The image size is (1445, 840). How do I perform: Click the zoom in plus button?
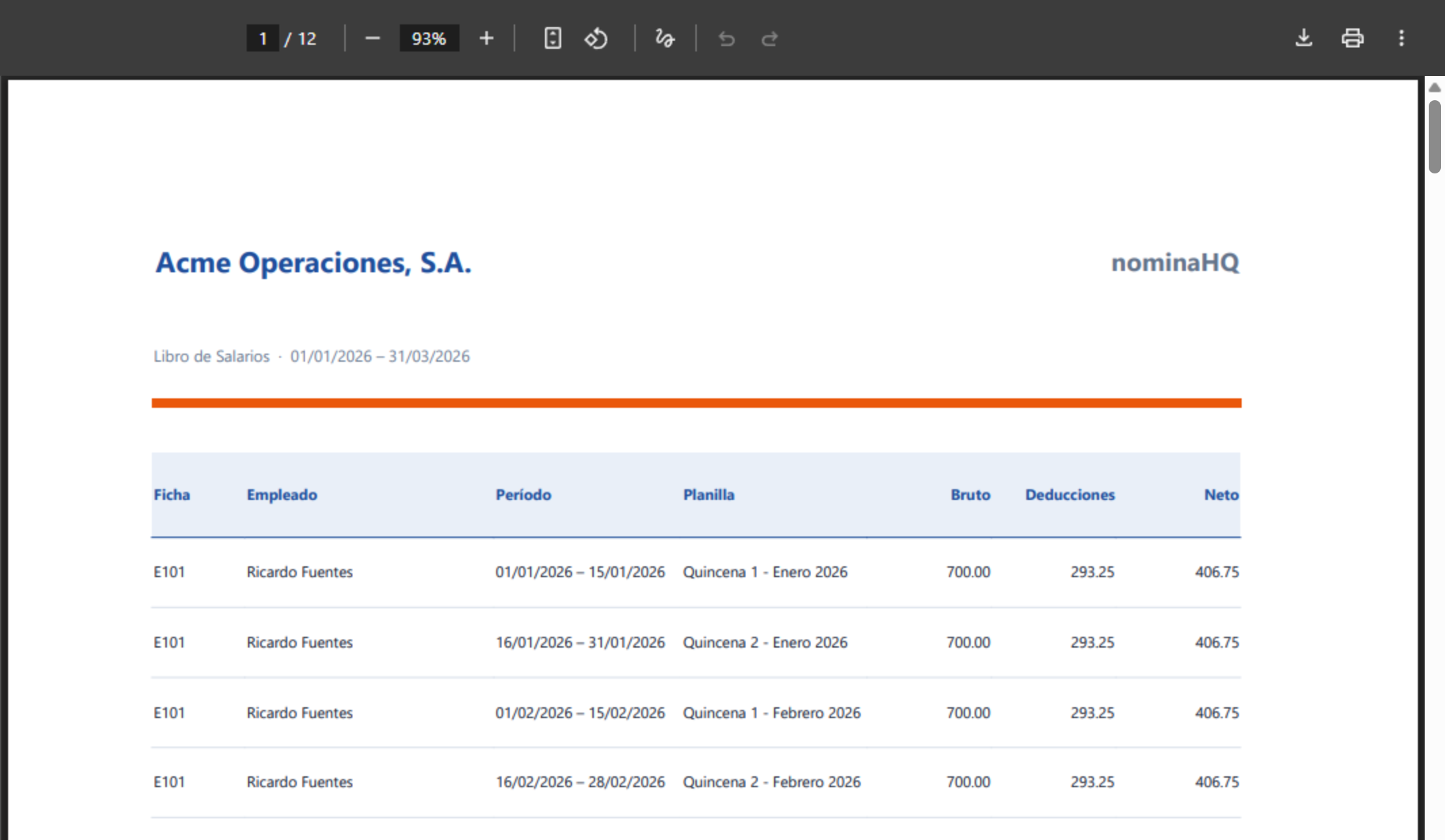pos(486,39)
